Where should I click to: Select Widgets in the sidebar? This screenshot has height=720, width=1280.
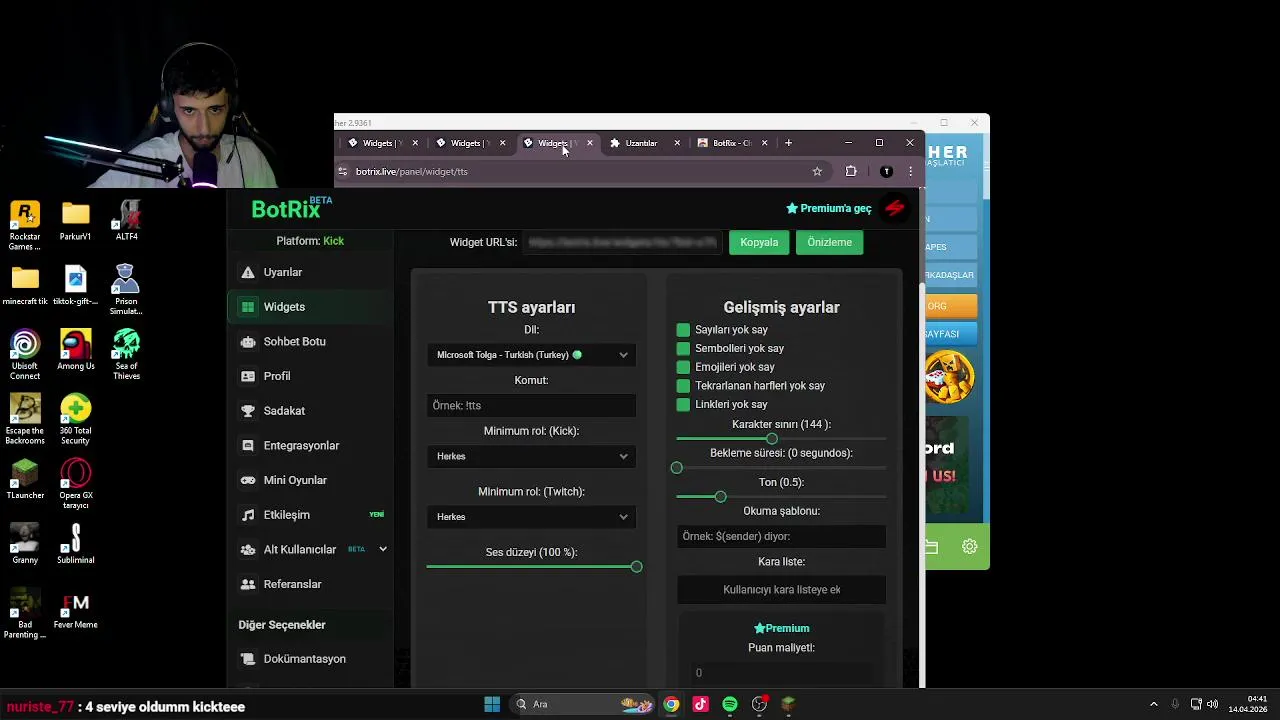(x=310, y=307)
